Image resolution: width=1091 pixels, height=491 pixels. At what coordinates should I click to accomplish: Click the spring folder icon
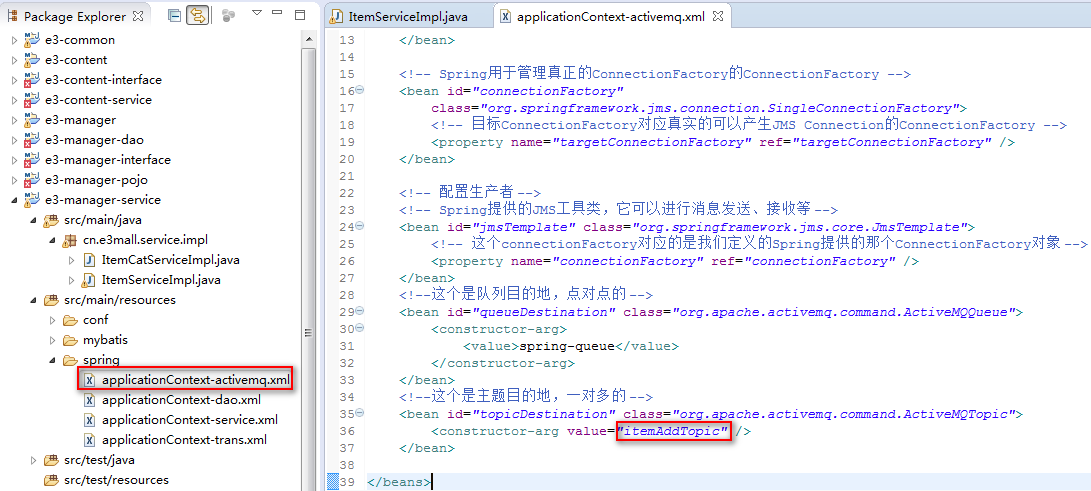(x=70, y=360)
